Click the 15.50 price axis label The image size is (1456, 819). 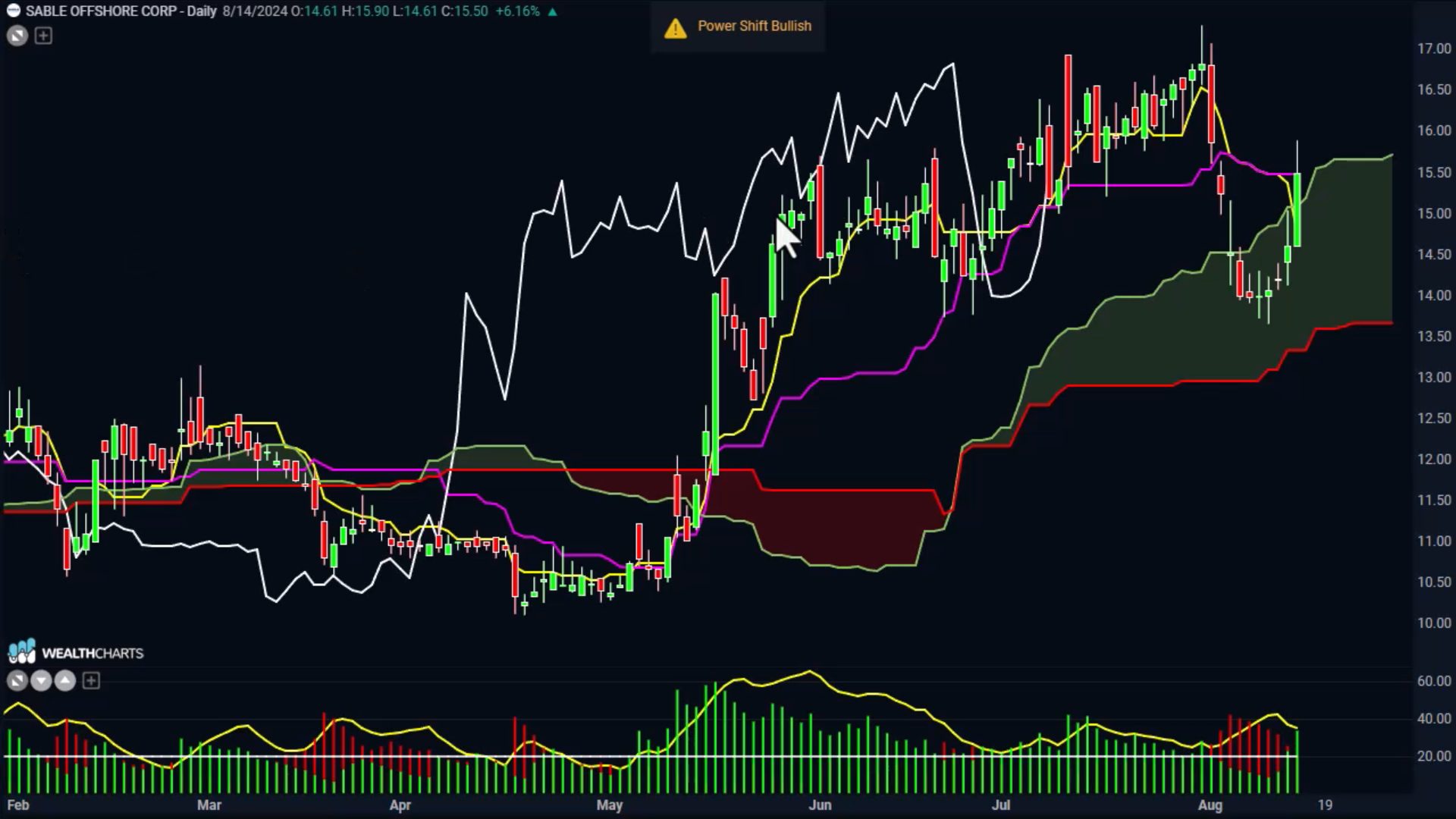(1434, 172)
